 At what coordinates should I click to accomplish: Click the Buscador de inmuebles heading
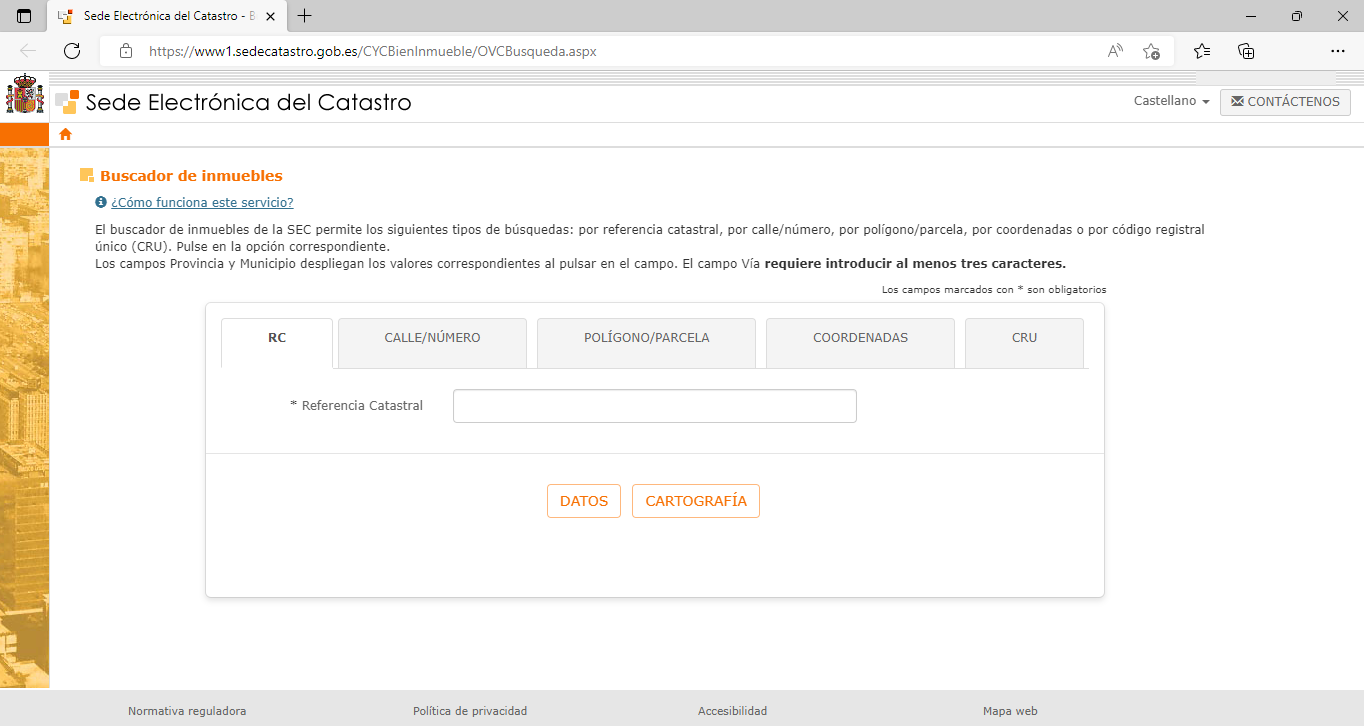191,176
